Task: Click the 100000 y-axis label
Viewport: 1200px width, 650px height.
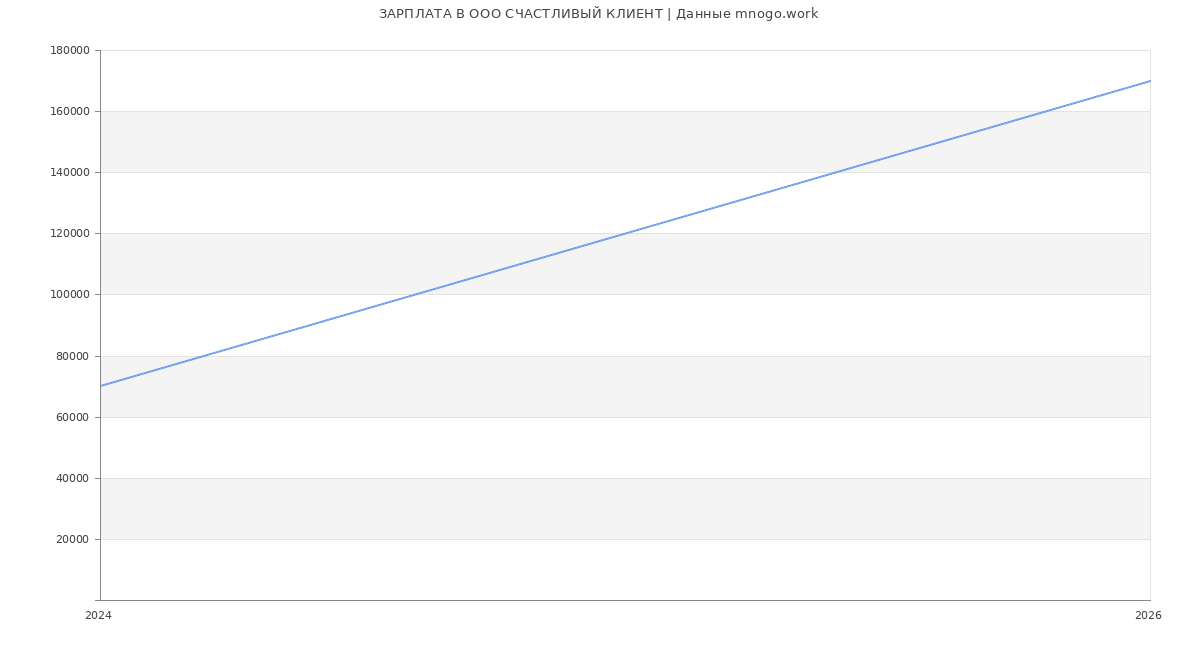Action: tap(69, 295)
